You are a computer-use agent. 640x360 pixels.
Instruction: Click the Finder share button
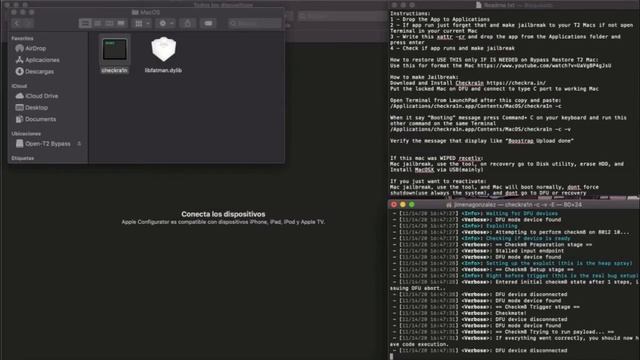(187, 23)
